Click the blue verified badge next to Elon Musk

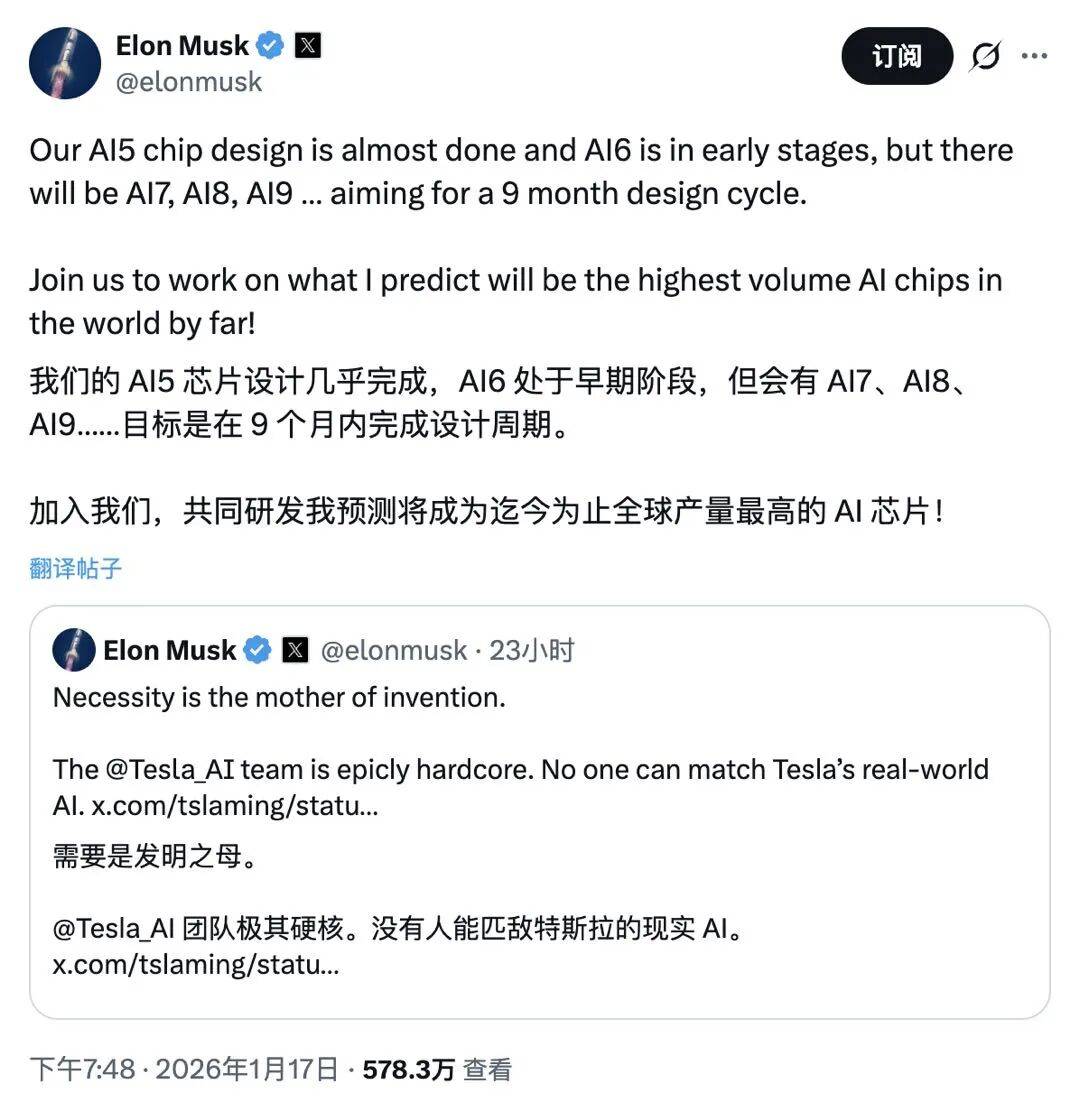[x=269, y=44]
